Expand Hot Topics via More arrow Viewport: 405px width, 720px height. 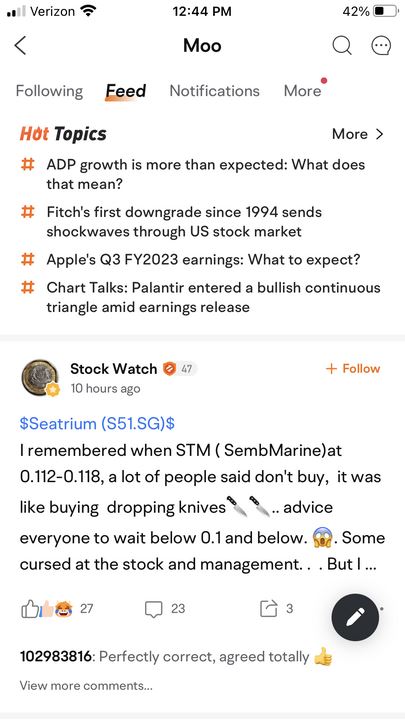coord(357,134)
